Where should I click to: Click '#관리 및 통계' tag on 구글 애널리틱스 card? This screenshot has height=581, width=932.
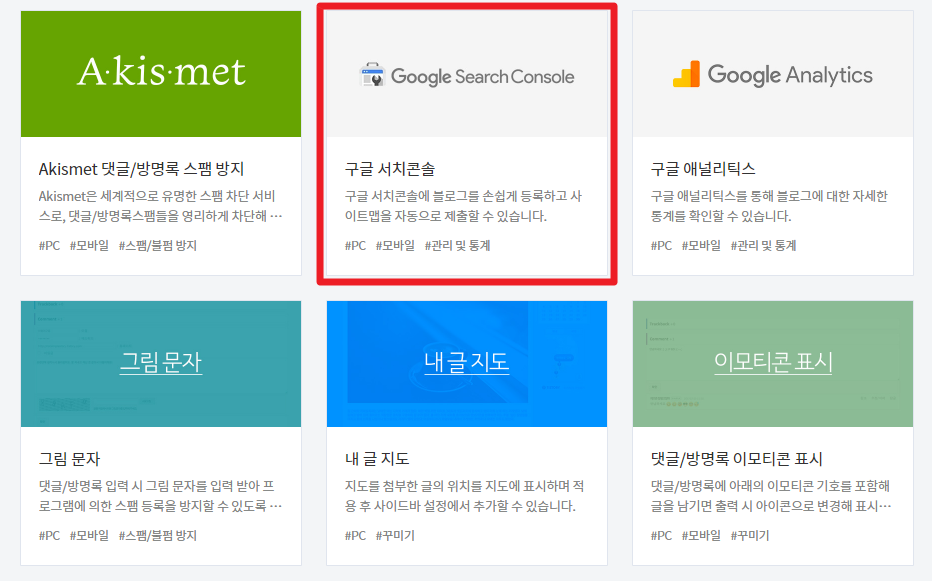[x=763, y=246]
